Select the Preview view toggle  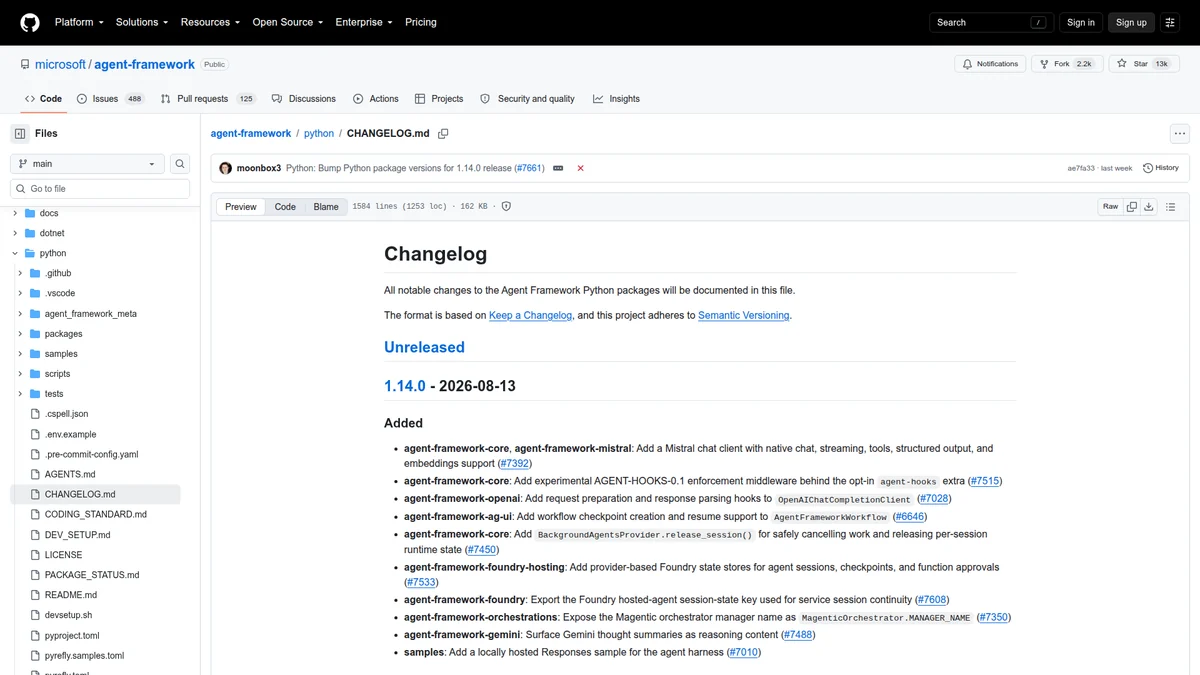click(x=241, y=207)
